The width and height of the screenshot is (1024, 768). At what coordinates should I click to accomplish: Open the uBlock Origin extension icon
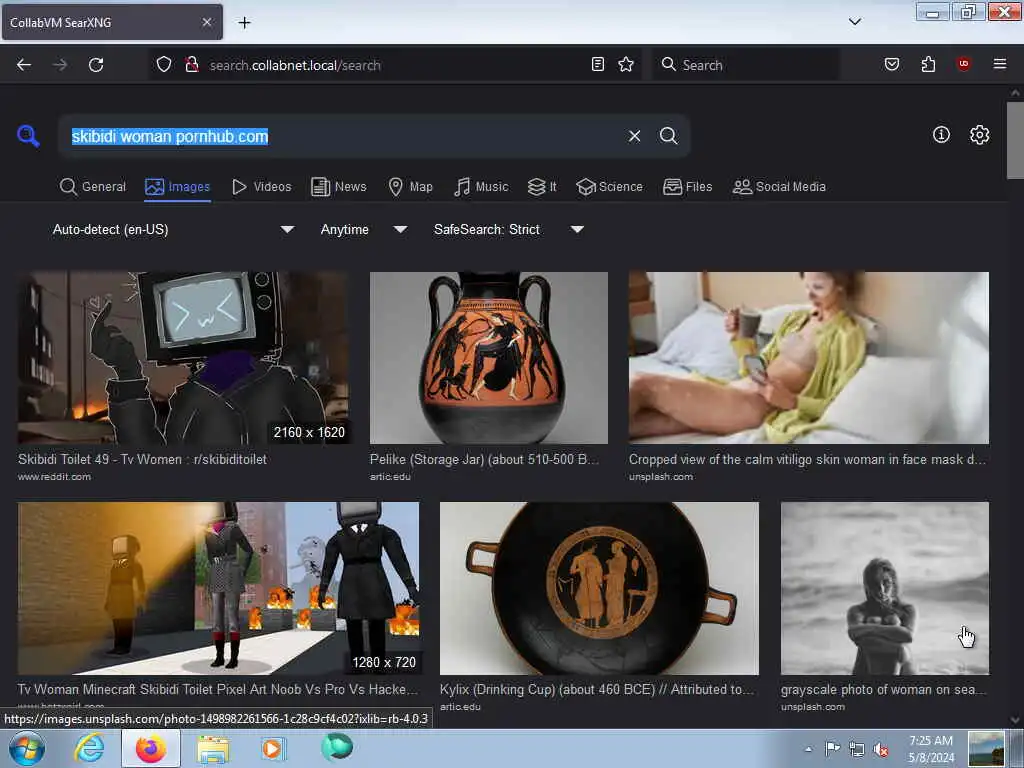click(x=963, y=63)
